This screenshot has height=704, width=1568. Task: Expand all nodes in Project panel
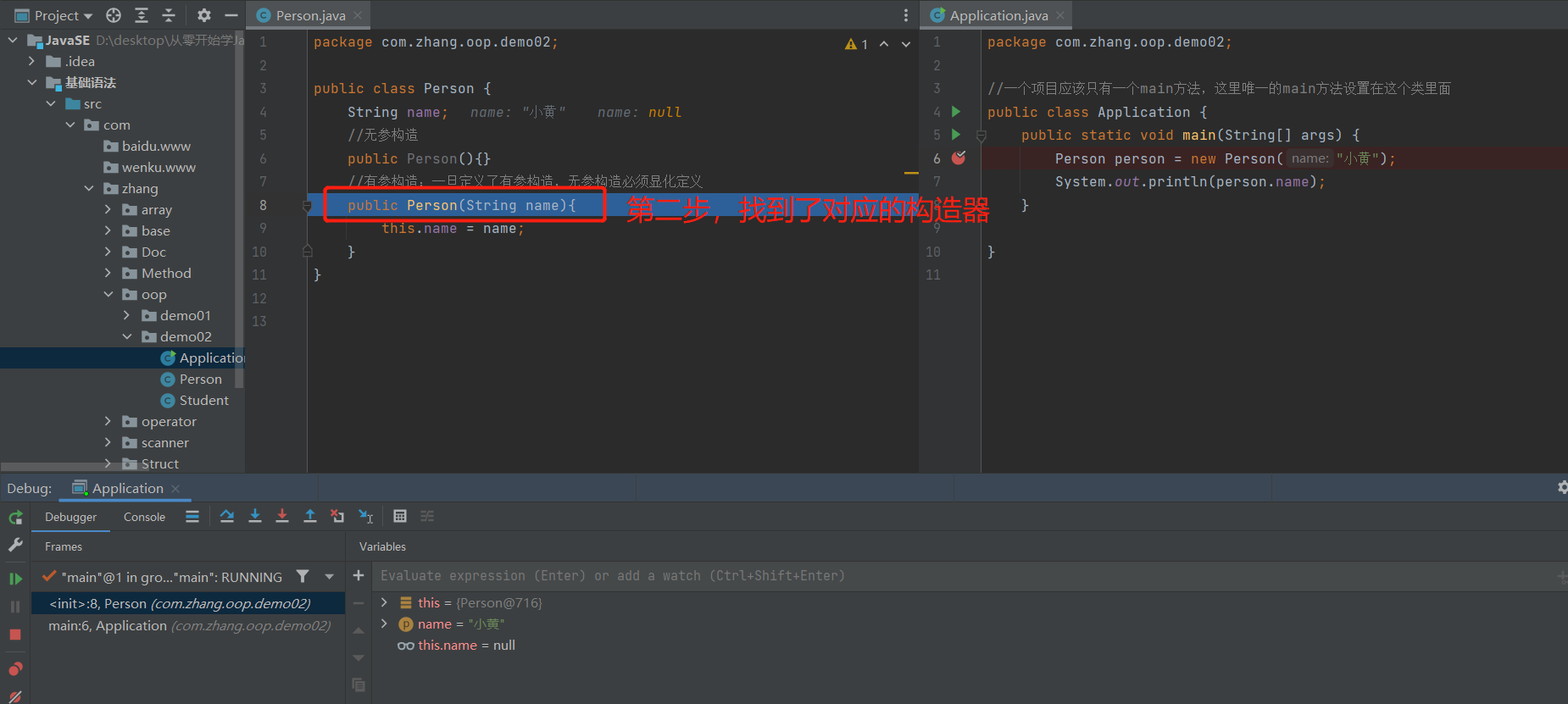142,15
